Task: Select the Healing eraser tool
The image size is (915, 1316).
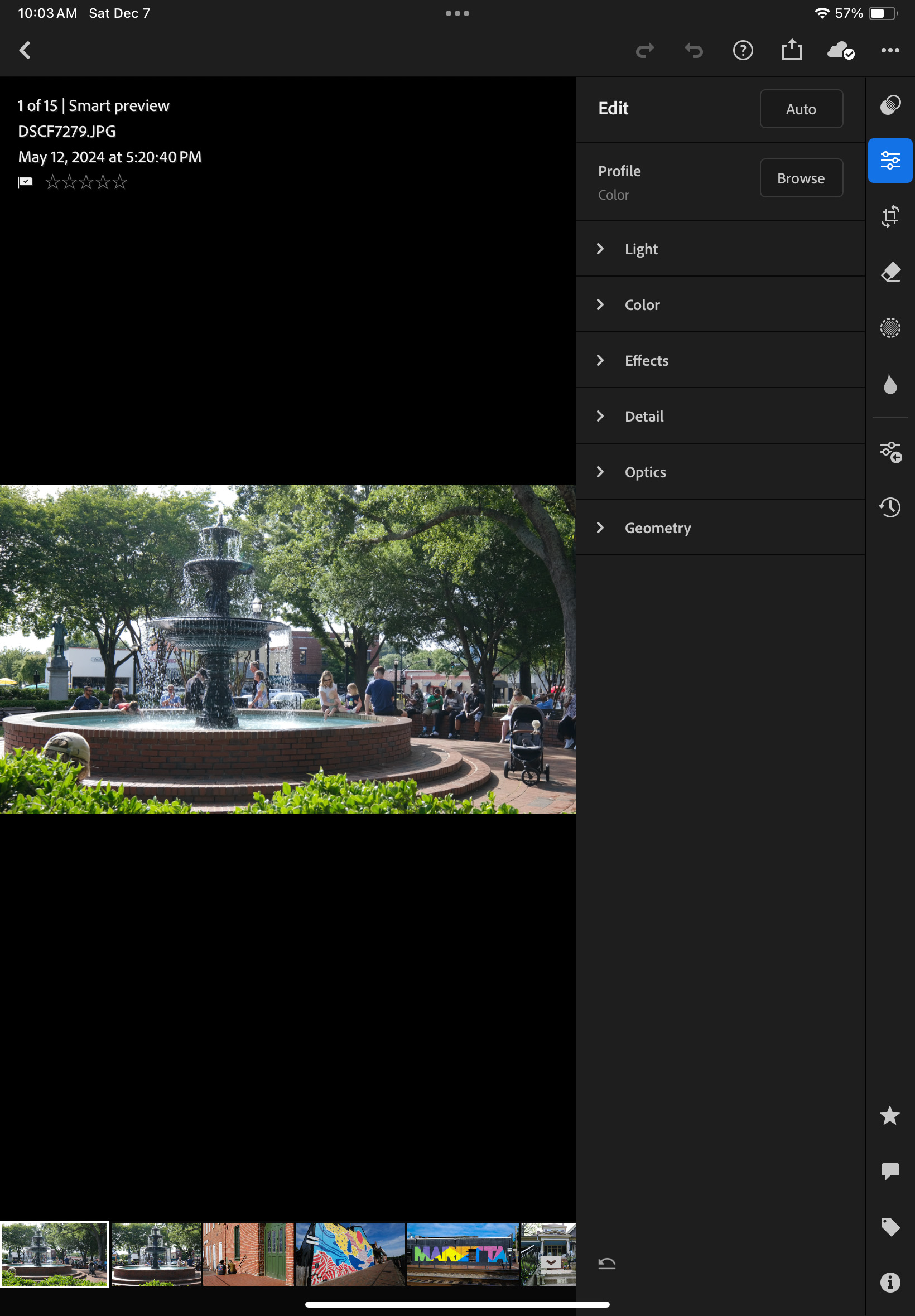Action: tap(889, 272)
